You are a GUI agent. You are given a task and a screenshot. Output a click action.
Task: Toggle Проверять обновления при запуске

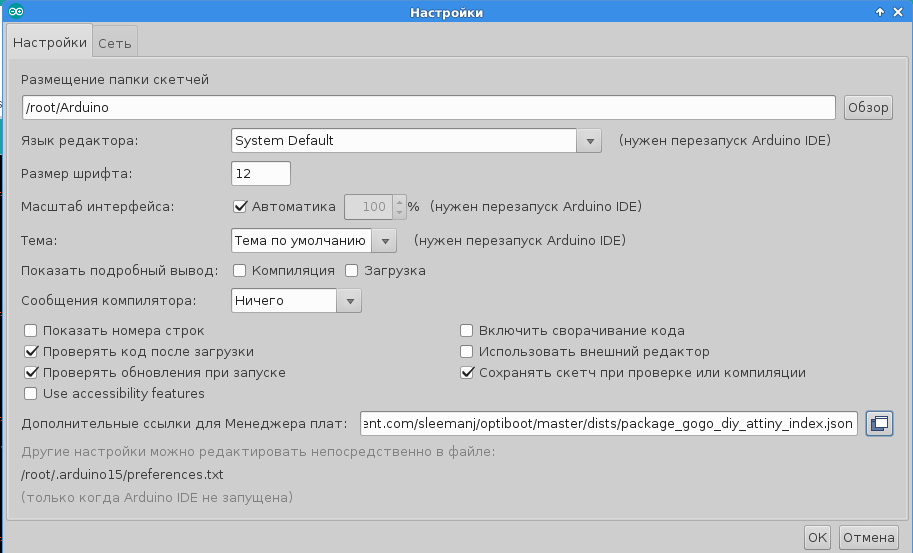click(x=31, y=373)
